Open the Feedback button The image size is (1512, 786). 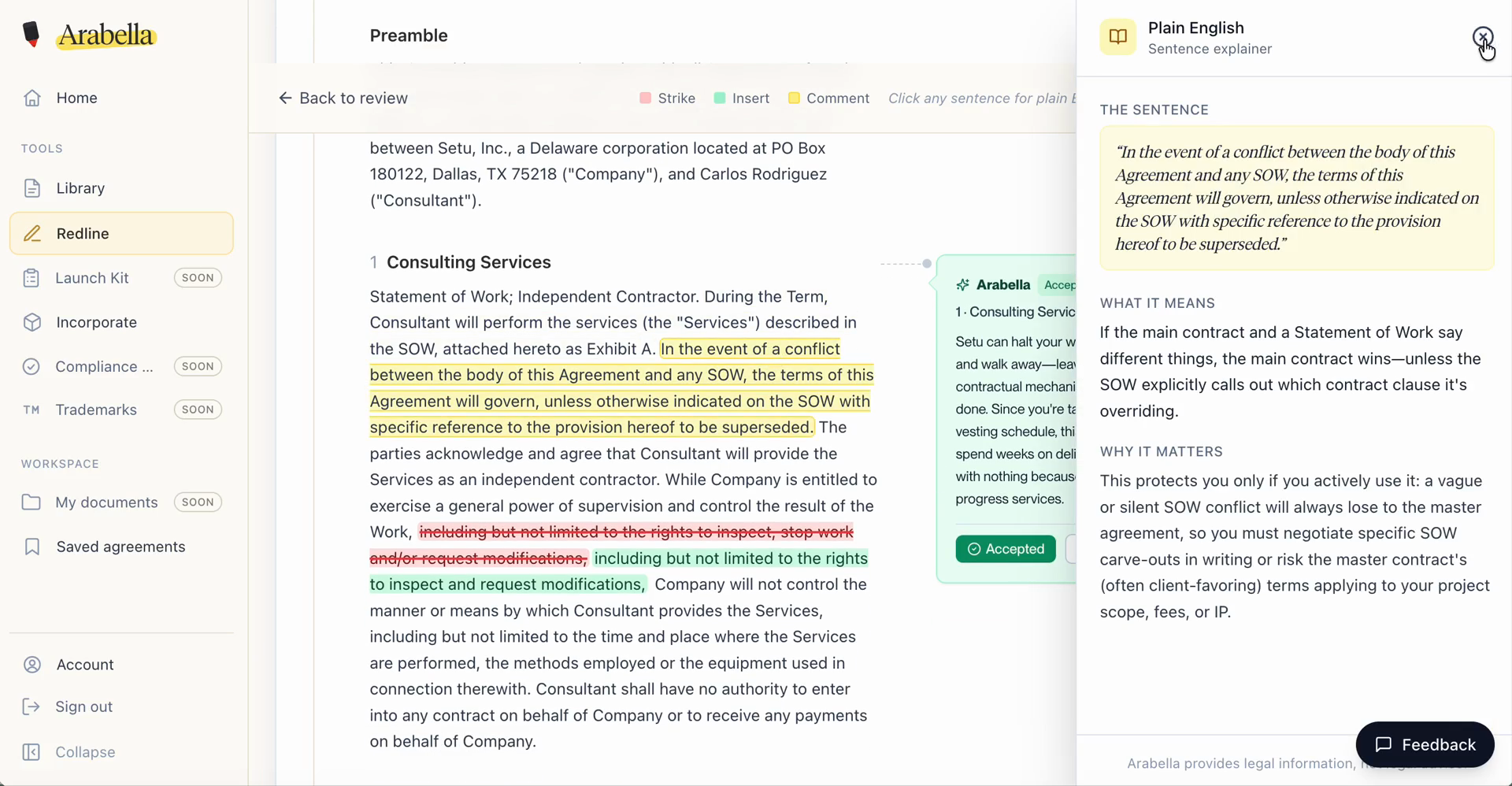click(x=1425, y=744)
